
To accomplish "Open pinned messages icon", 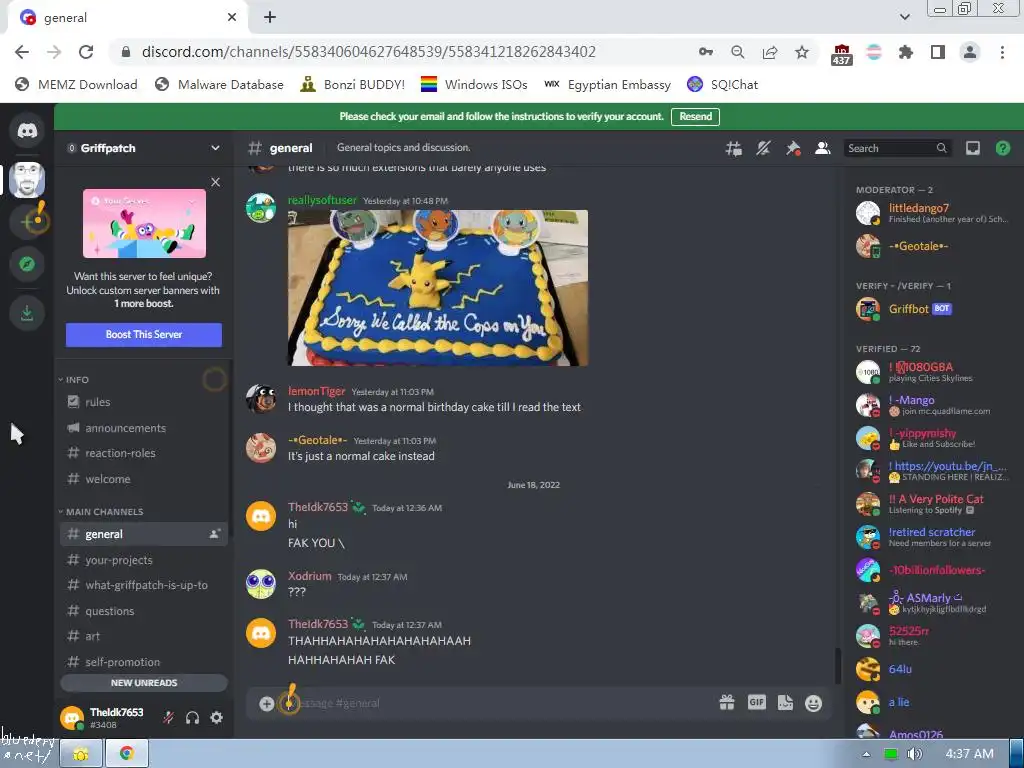I will [793, 148].
